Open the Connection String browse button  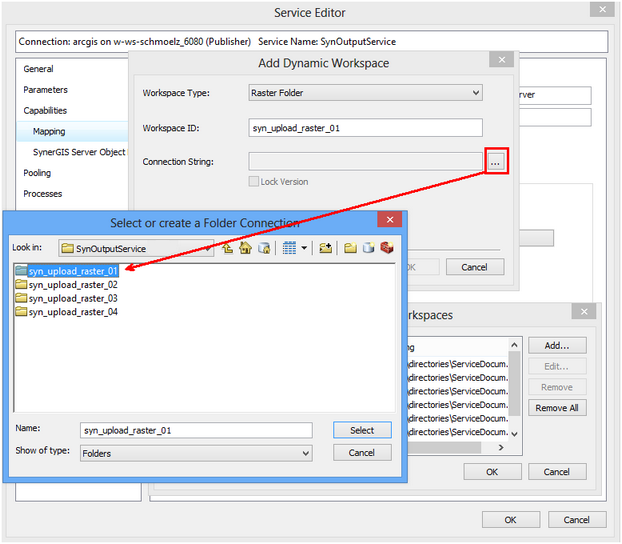(x=497, y=161)
